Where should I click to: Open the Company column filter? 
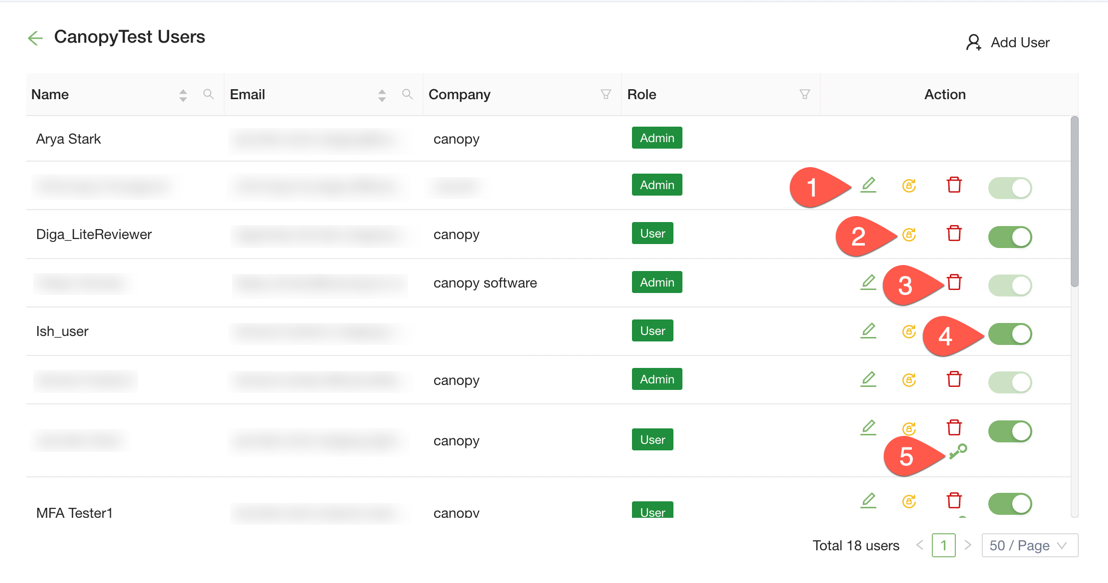pos(605,94)
